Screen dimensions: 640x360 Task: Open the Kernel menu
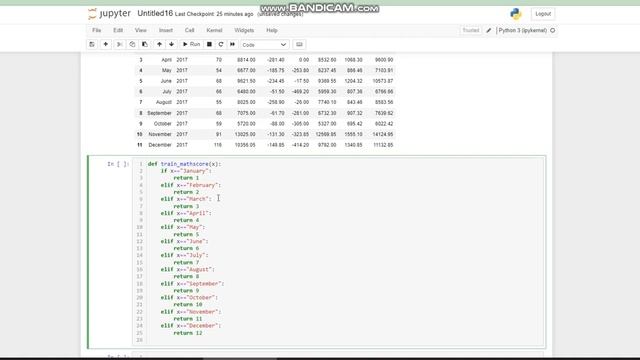(x=214, y=31)
